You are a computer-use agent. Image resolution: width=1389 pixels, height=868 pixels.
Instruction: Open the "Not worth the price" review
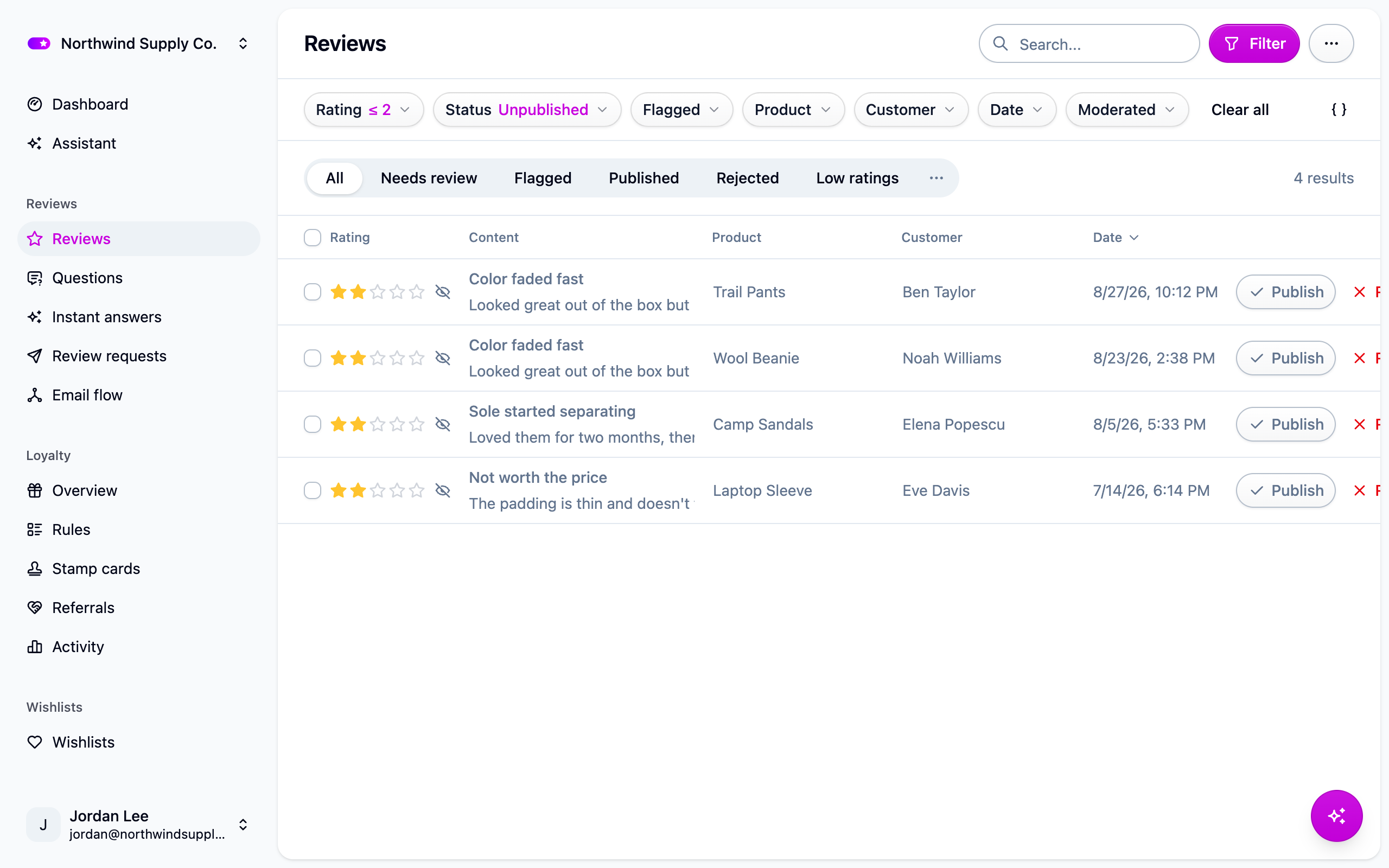pos(538,477)
